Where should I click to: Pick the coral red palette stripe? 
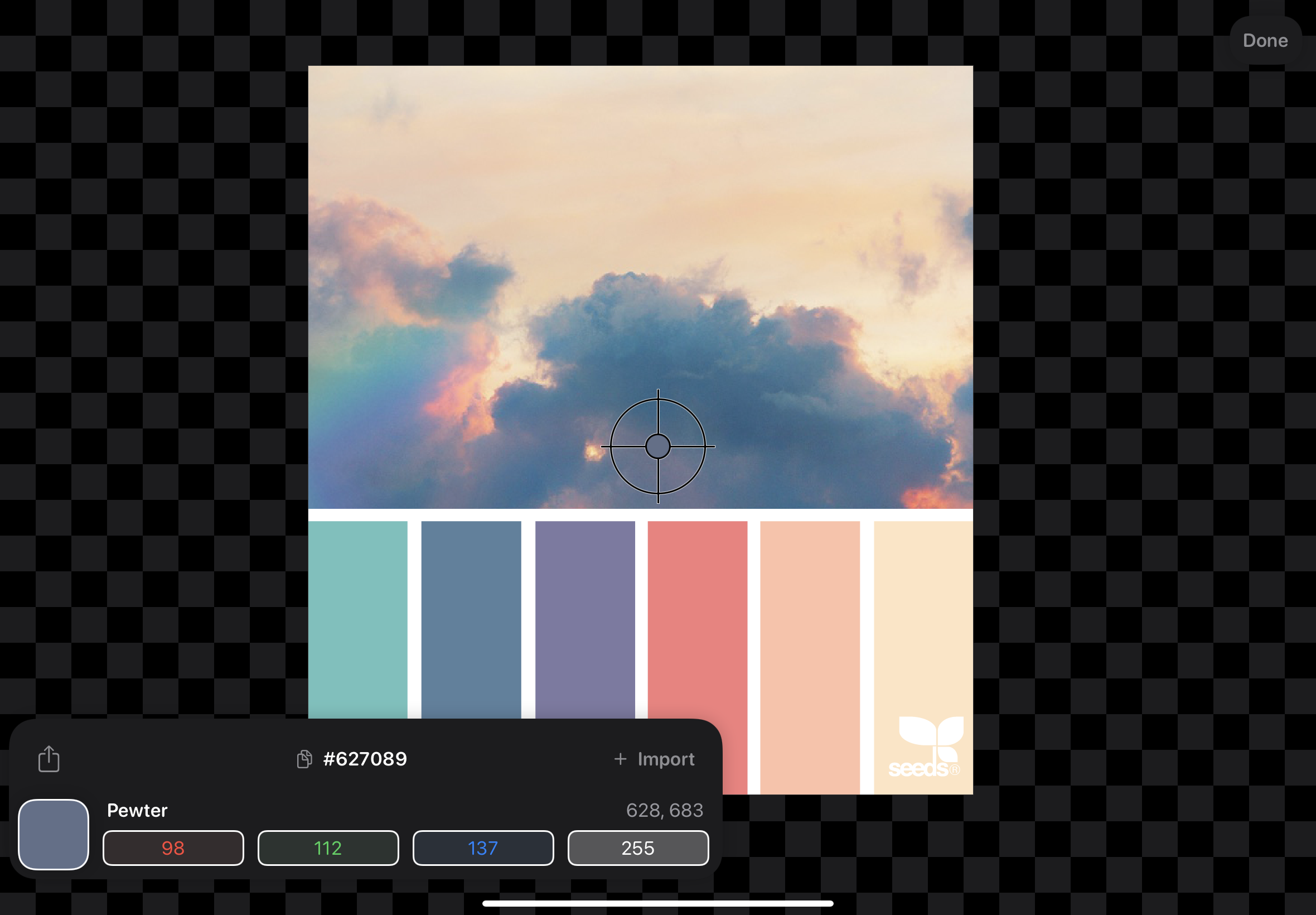click(697, 619)
